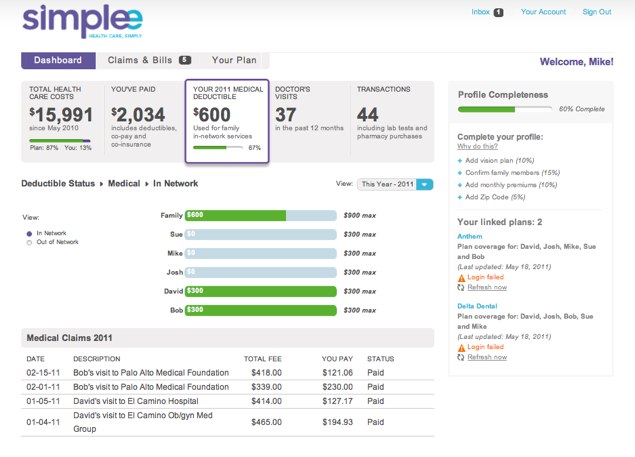The height and width of the screenshot is (457, 635).
Task: Open the Your Plan tab
Action: tap(235, 61)
